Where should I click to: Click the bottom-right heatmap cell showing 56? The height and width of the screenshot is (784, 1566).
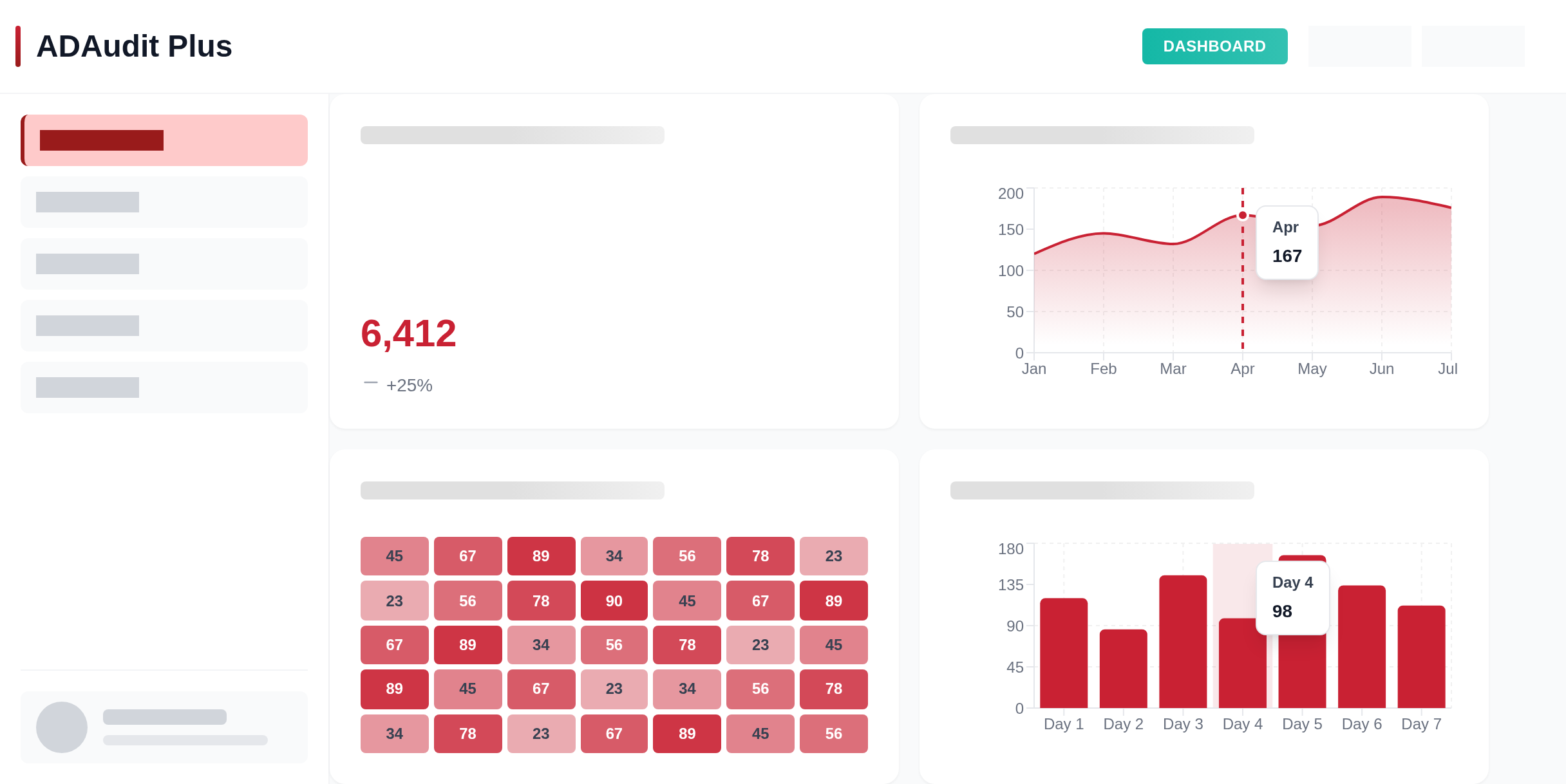(x=833, y=734)
